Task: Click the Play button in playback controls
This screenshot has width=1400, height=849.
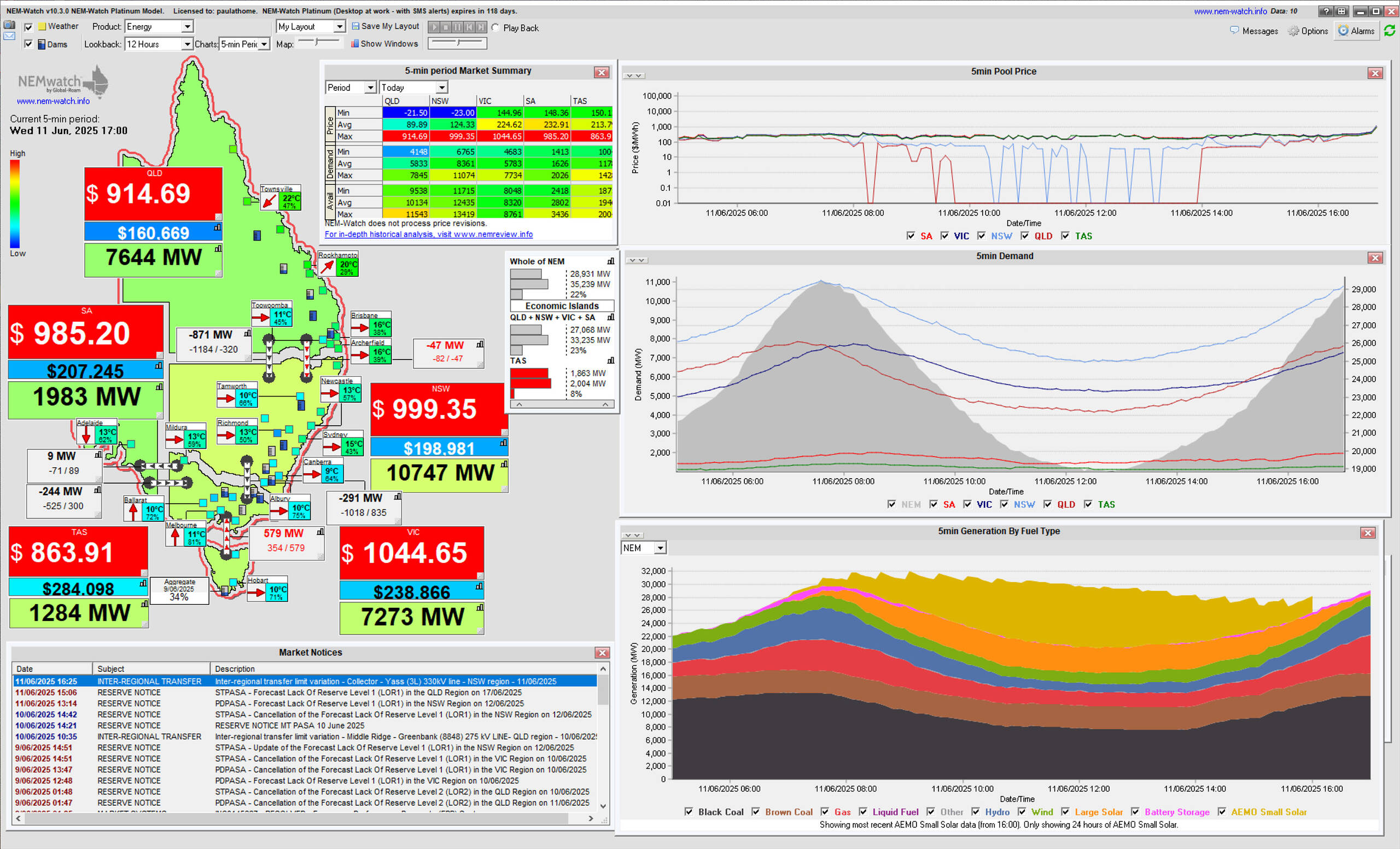Action: pos(434,27)
